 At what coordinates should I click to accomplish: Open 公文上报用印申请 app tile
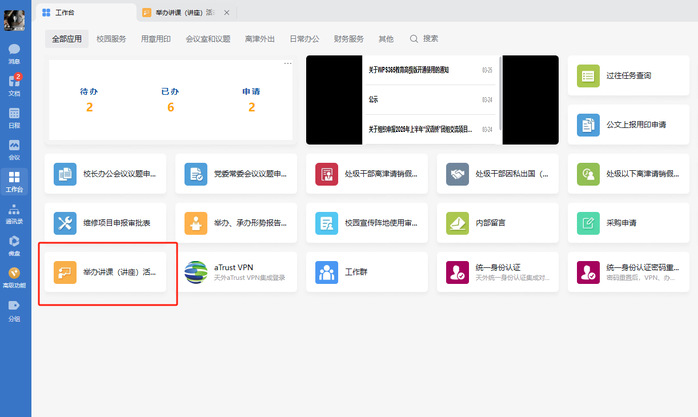pos(629,125)
